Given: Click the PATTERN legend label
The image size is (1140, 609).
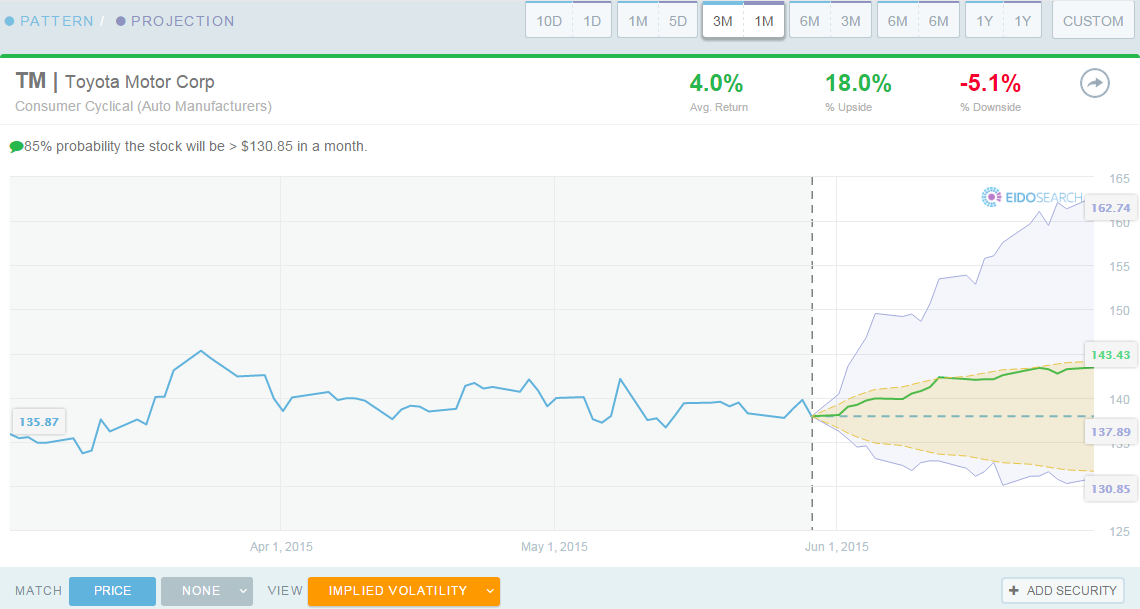Looking at the screenshot, I should 57,21.
